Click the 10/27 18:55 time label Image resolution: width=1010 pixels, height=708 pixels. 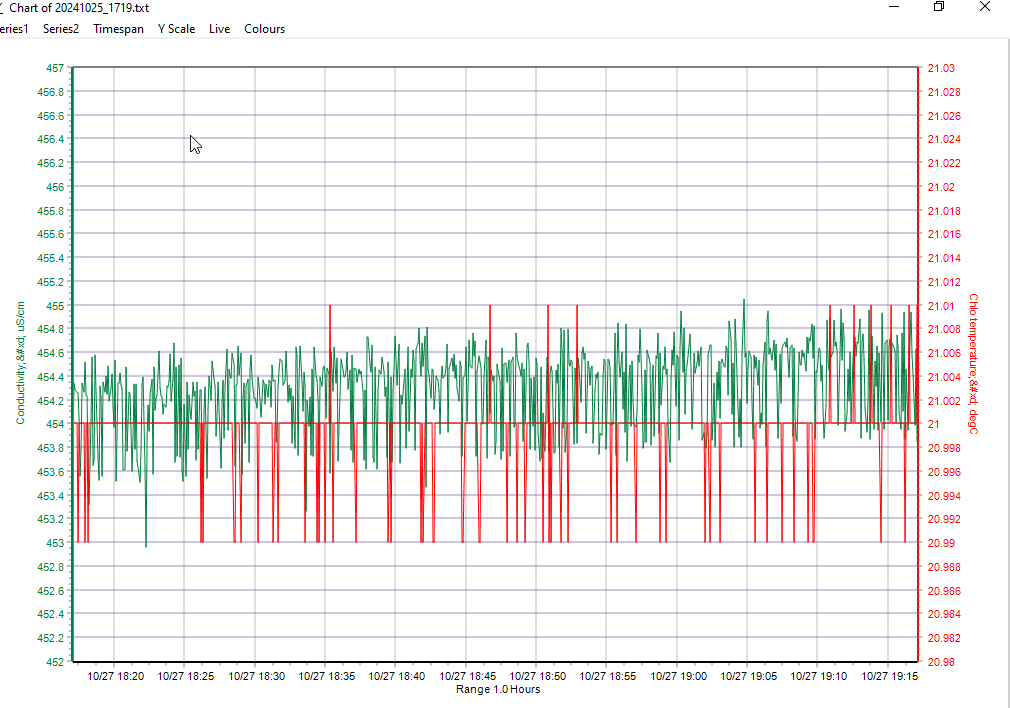tap(607, 676)
